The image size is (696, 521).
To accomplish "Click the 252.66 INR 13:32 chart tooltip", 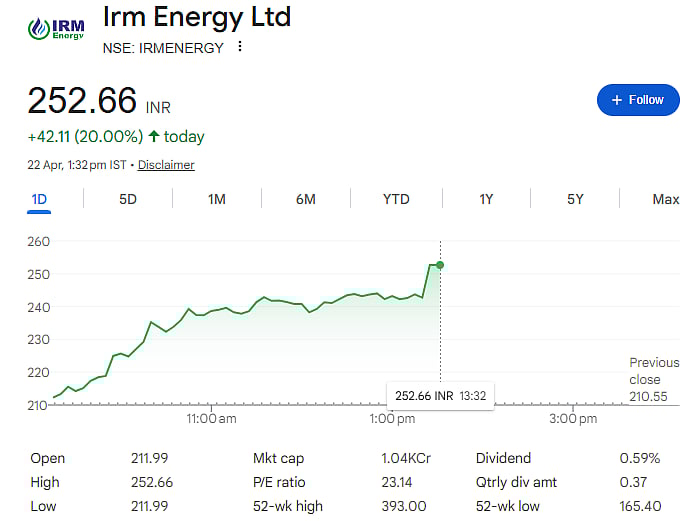I will pos(440,396).
